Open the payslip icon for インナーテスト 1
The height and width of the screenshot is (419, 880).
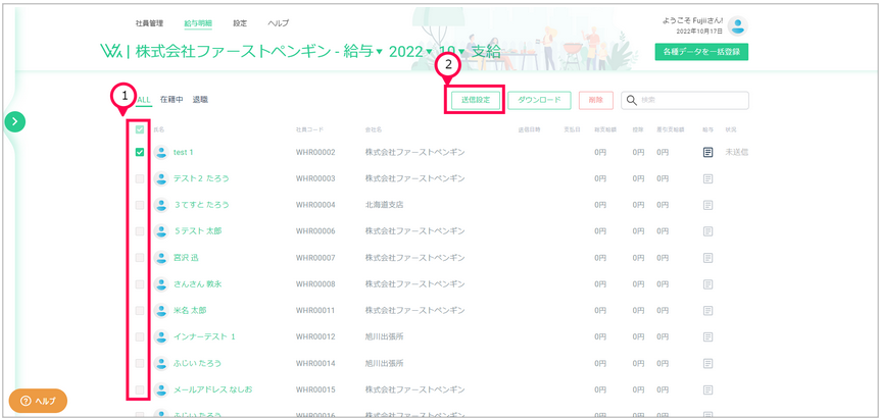(708, 337)
